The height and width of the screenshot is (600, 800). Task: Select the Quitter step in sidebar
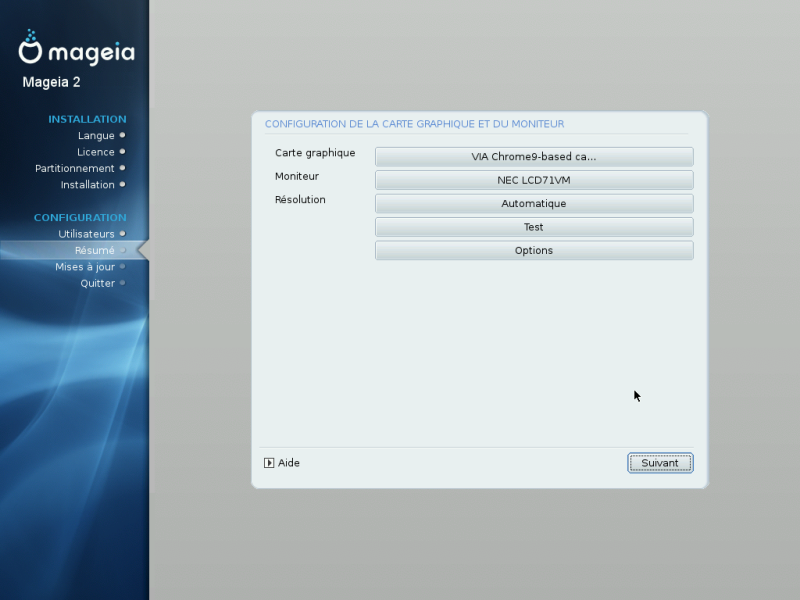[x=97, y=283]
